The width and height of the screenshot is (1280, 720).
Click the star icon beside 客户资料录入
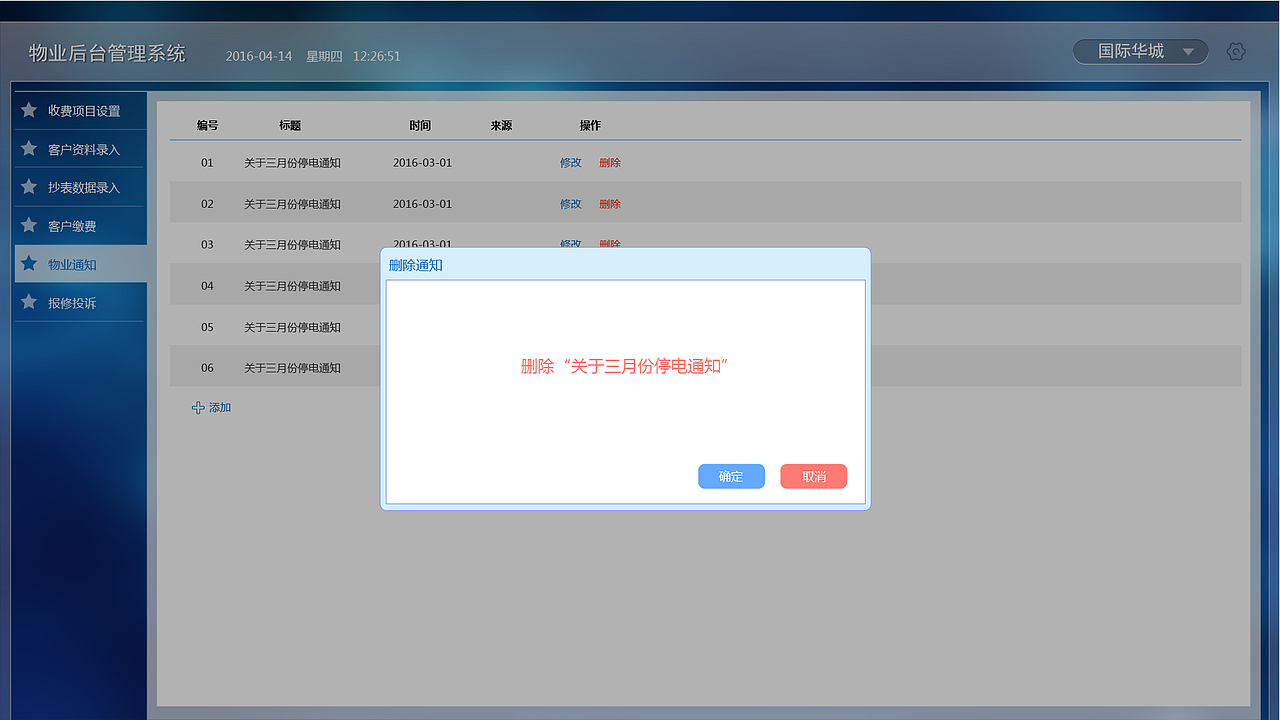[28, 148]
